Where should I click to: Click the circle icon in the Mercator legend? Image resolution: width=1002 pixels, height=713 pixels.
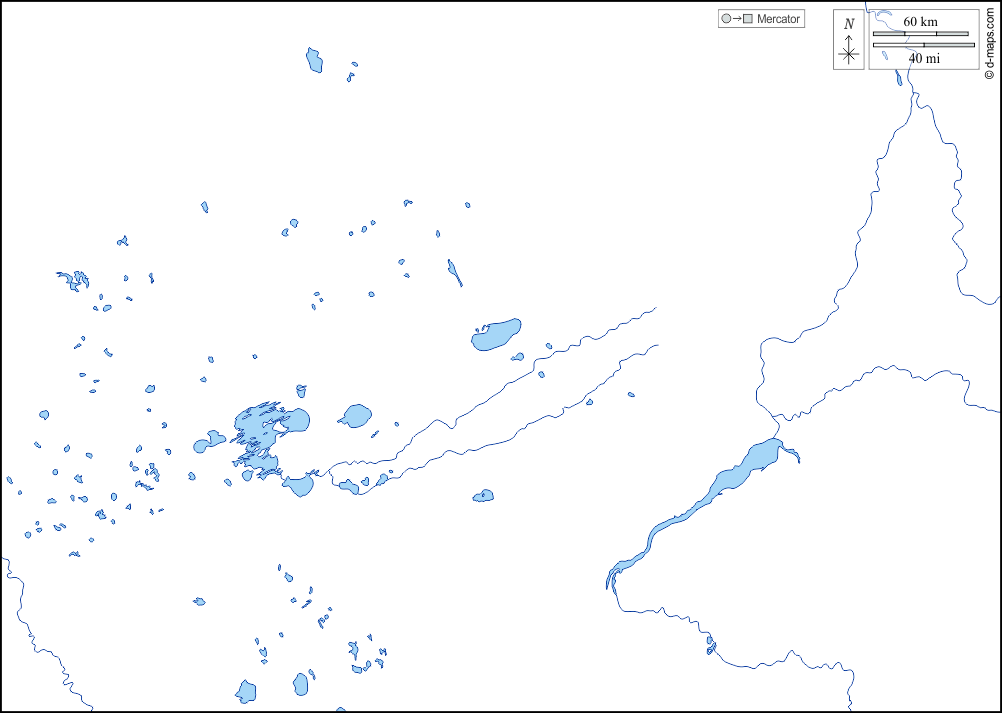point(726,19)
